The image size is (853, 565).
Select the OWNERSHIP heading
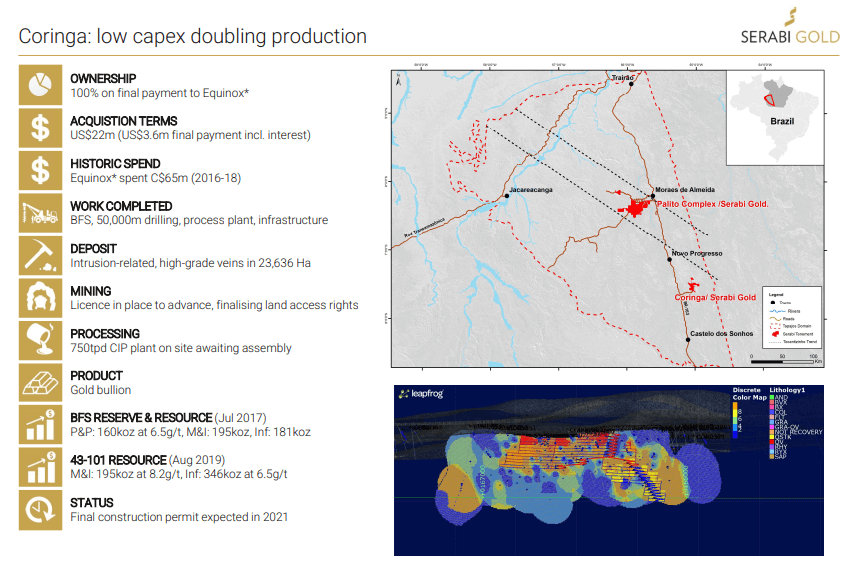(x=103, y=78)
